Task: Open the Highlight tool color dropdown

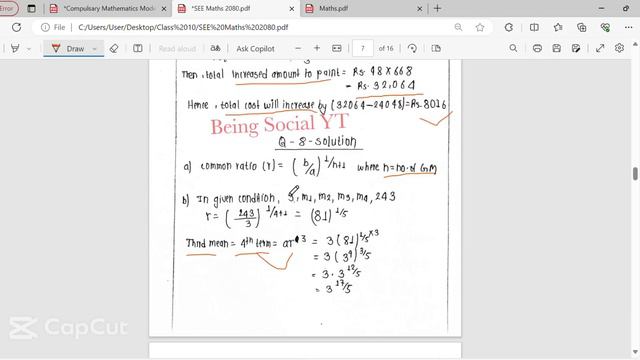Action: [29, 49]
